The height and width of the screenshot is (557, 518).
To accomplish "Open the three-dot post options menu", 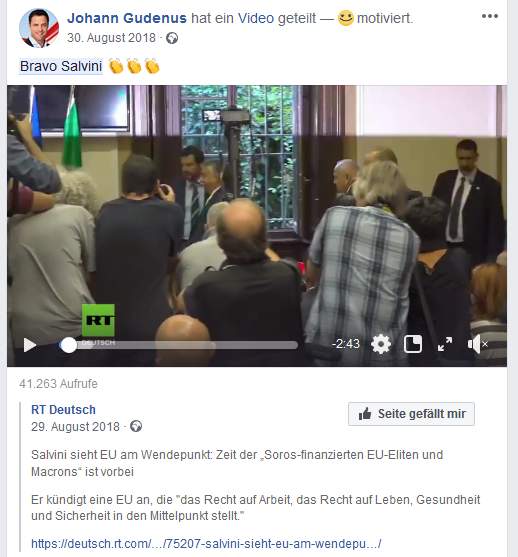I will pos(490,16).
